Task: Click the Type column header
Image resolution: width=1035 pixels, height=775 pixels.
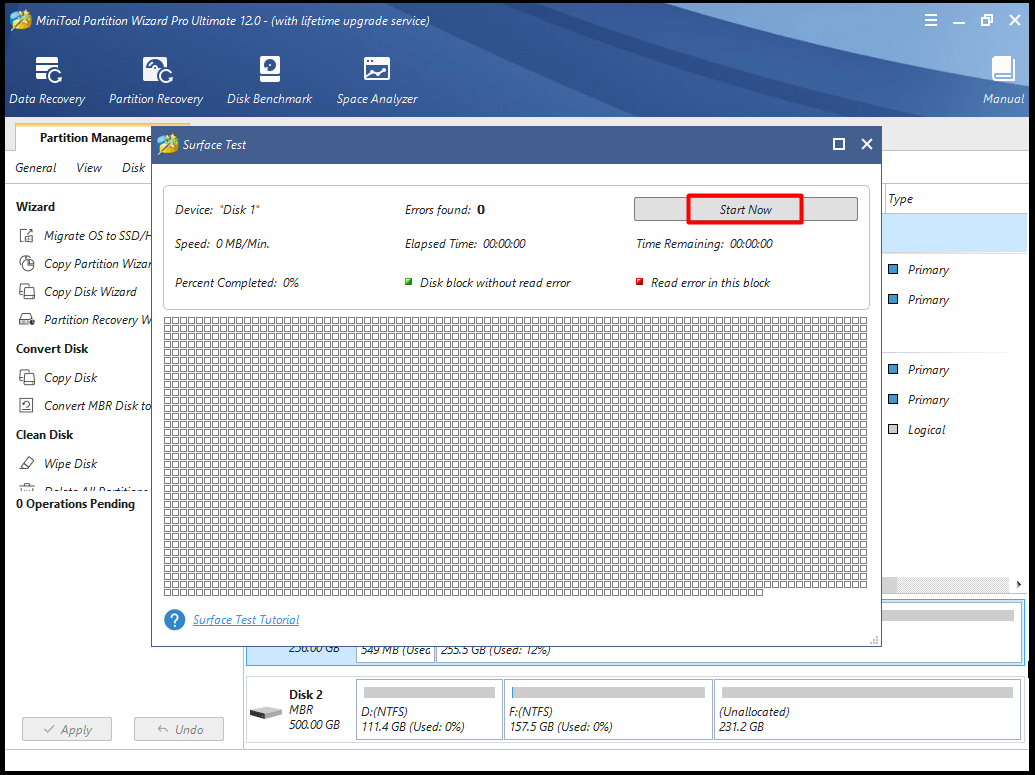Action: click(x=900, y=199)
